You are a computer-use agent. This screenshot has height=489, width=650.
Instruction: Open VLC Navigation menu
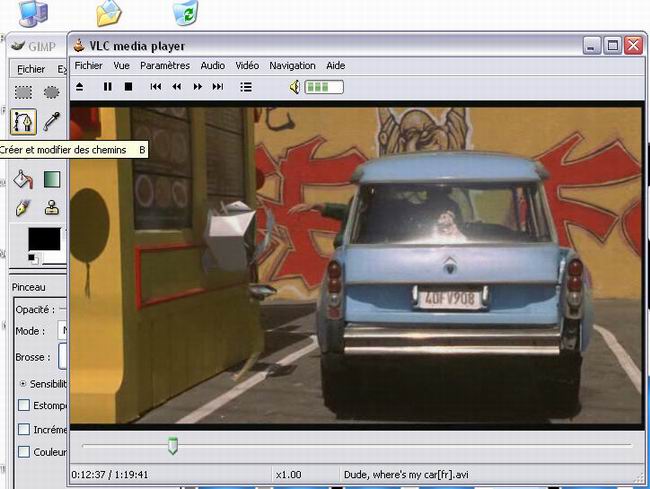292,66
